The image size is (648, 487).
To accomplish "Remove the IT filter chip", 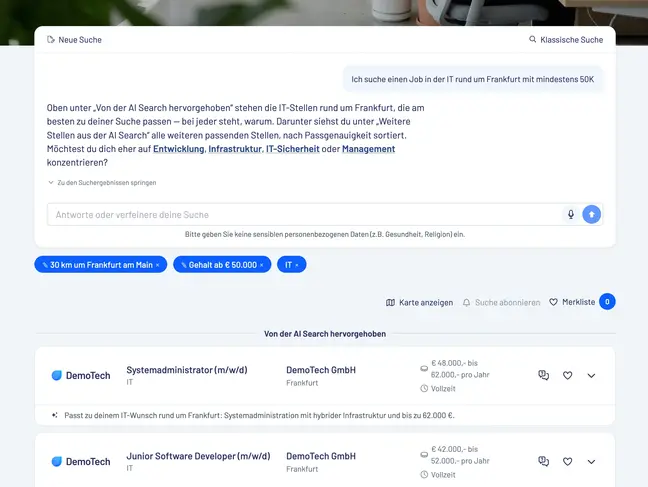I will [x=297, y=265].
